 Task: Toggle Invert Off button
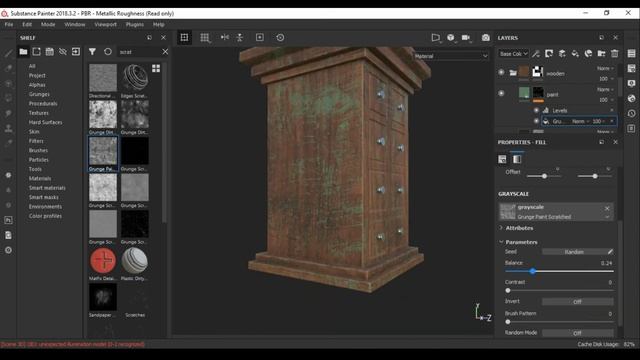click(x=577, y=302)
